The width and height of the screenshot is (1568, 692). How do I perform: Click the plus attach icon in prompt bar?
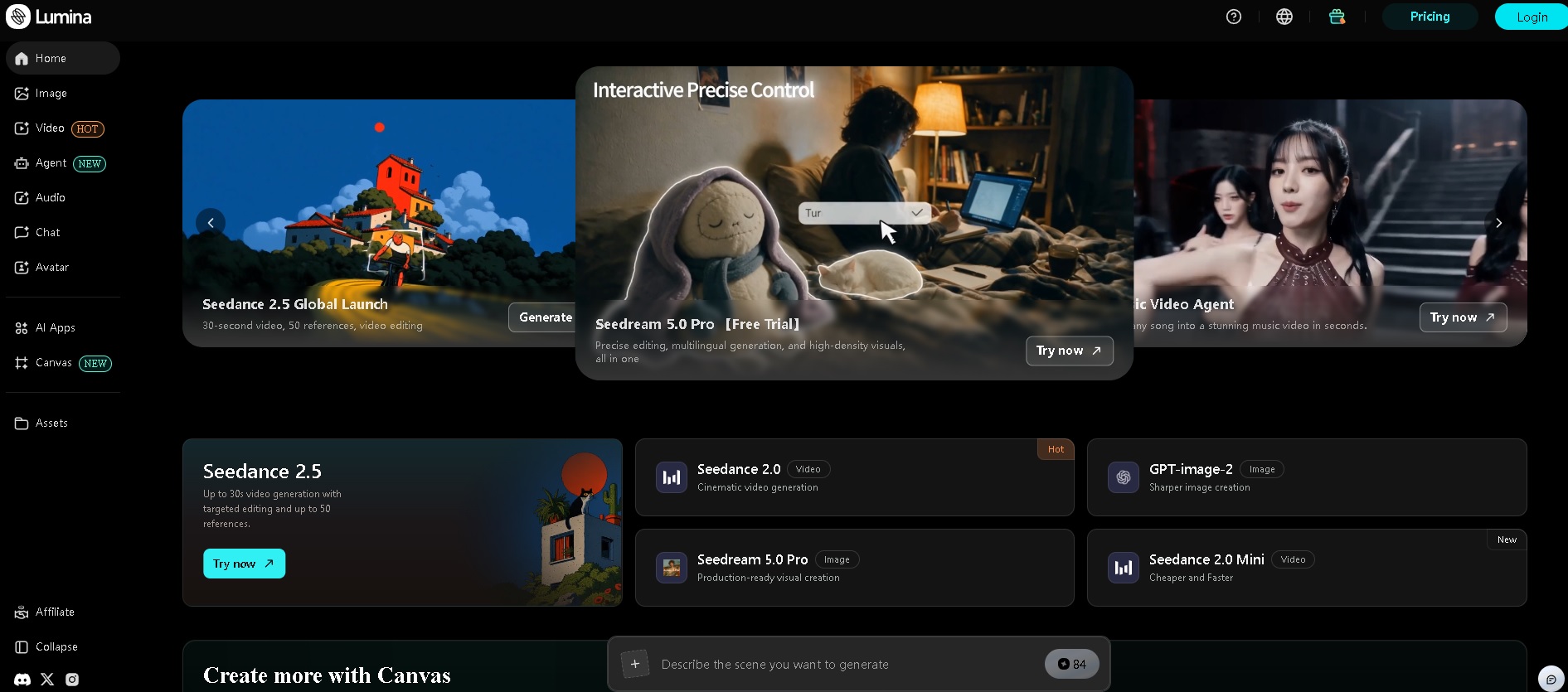(x=635, y=664)
